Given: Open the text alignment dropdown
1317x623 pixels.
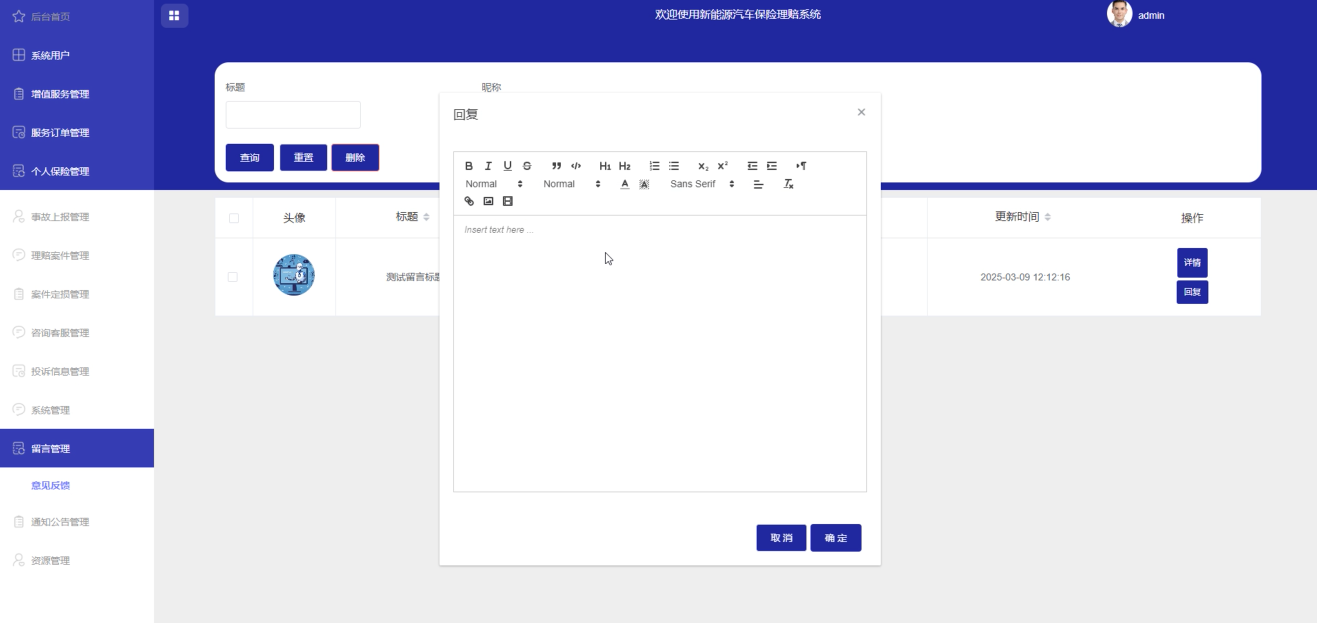Looking at the screenshot, I should 758,184.
